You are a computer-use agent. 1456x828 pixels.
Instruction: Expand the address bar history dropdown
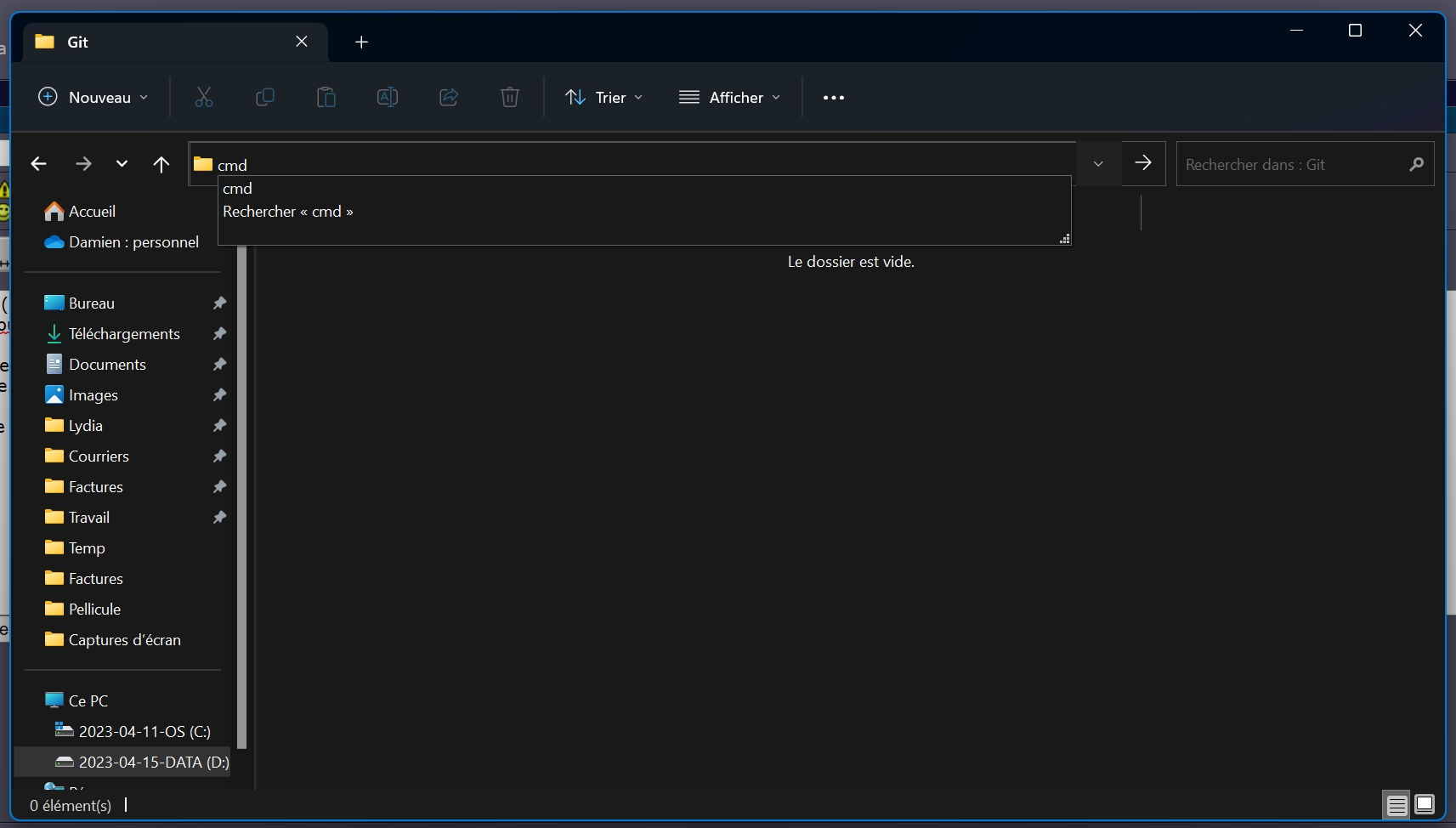point(1098,164)
